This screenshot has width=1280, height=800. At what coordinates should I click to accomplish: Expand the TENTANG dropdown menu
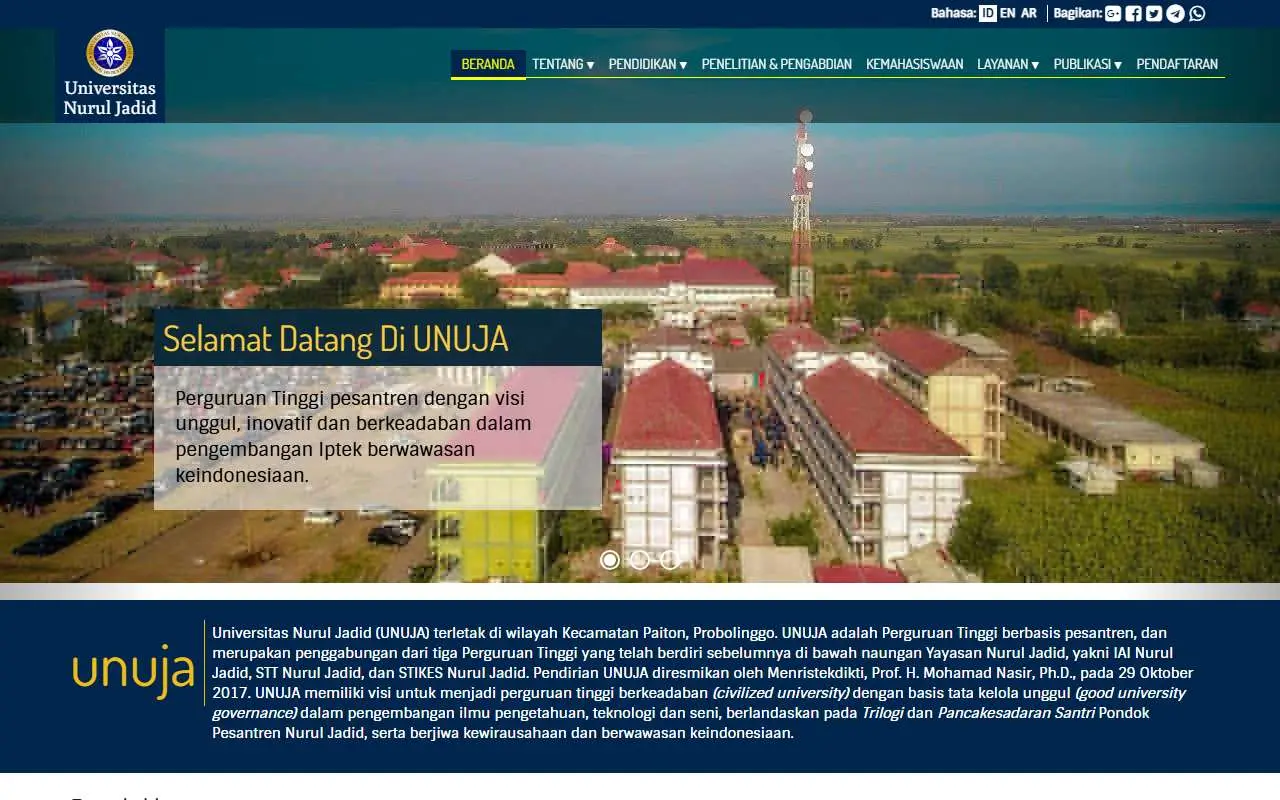pos(563,64)
